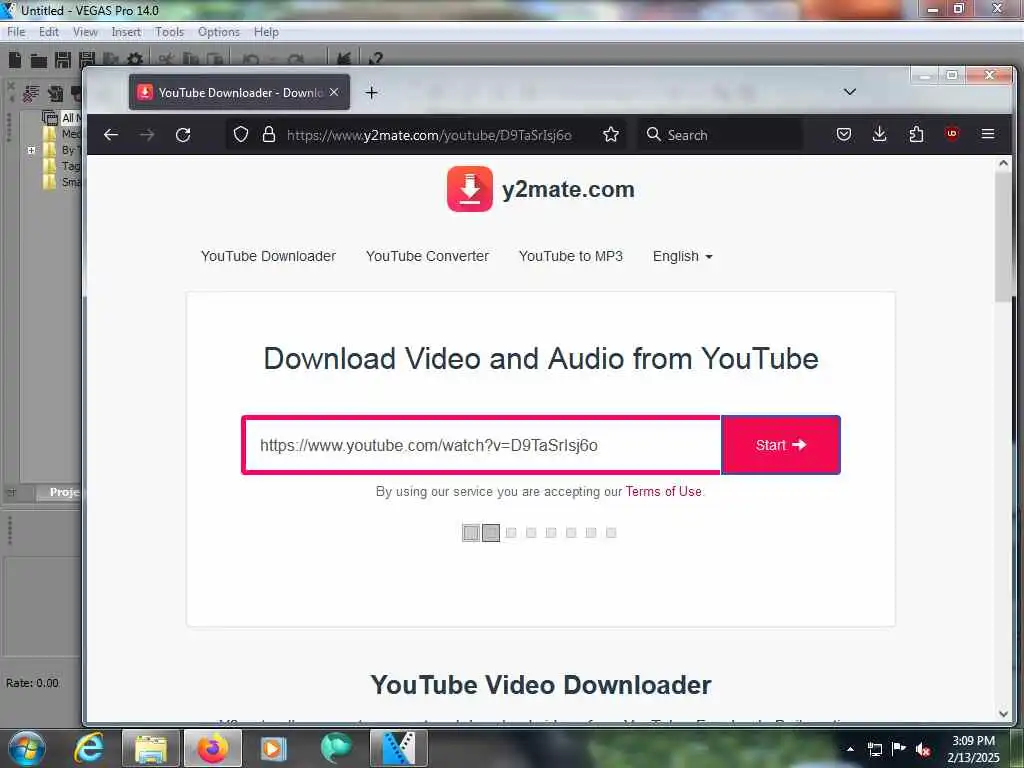Click the Firefox Search box
The image size is (1024, 768).
pos(721,135)
